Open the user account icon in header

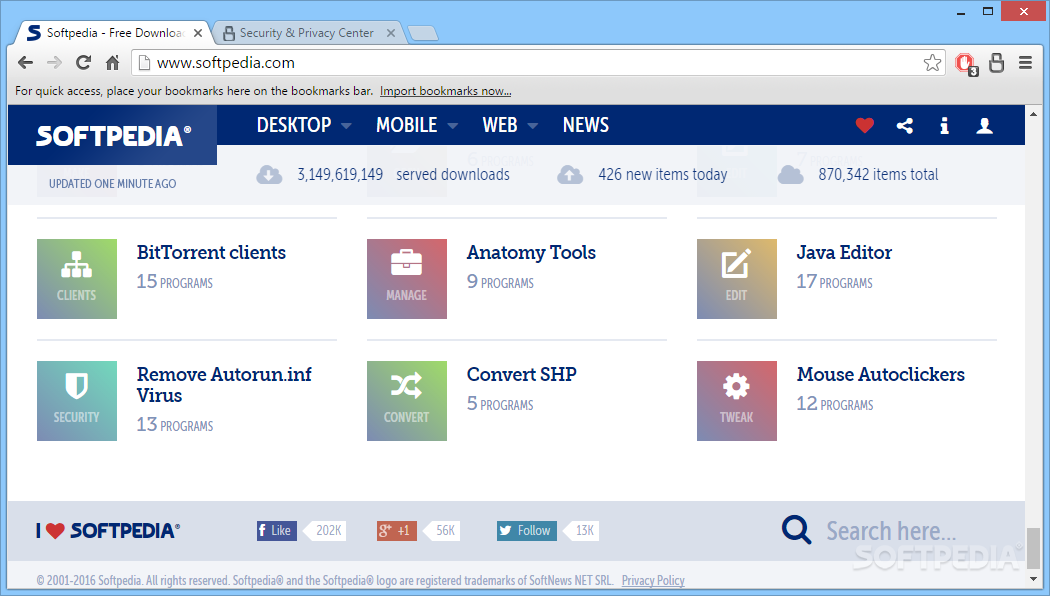pos(984,125)
